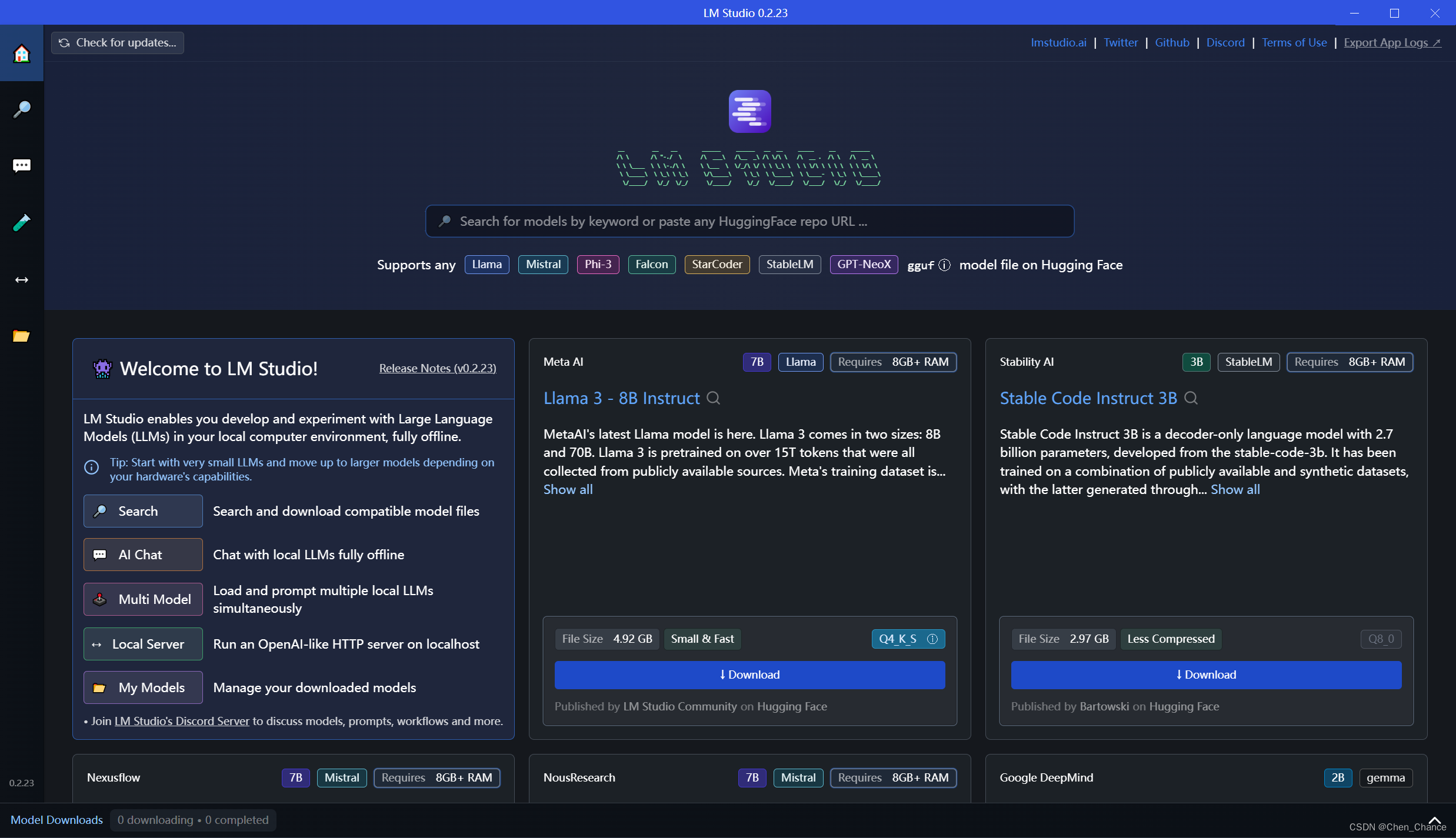Open the Multi Model button in welcome panel
The width and height of the screenshot is (1456, 838).
point(143,599)
